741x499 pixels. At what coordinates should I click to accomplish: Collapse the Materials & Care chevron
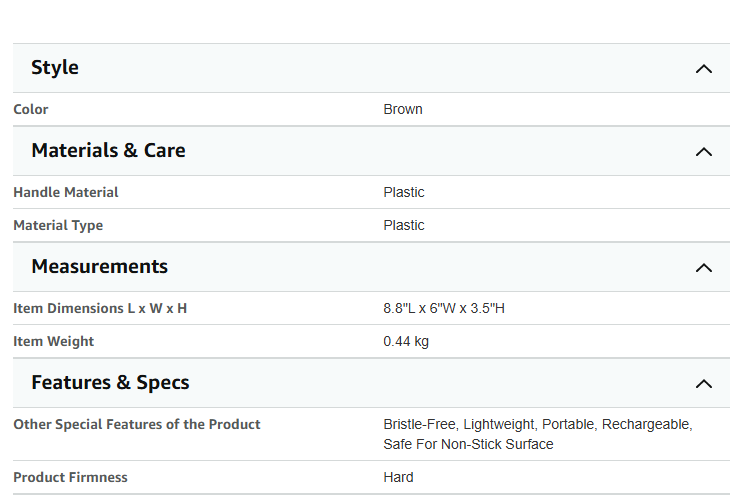point(704,152)
